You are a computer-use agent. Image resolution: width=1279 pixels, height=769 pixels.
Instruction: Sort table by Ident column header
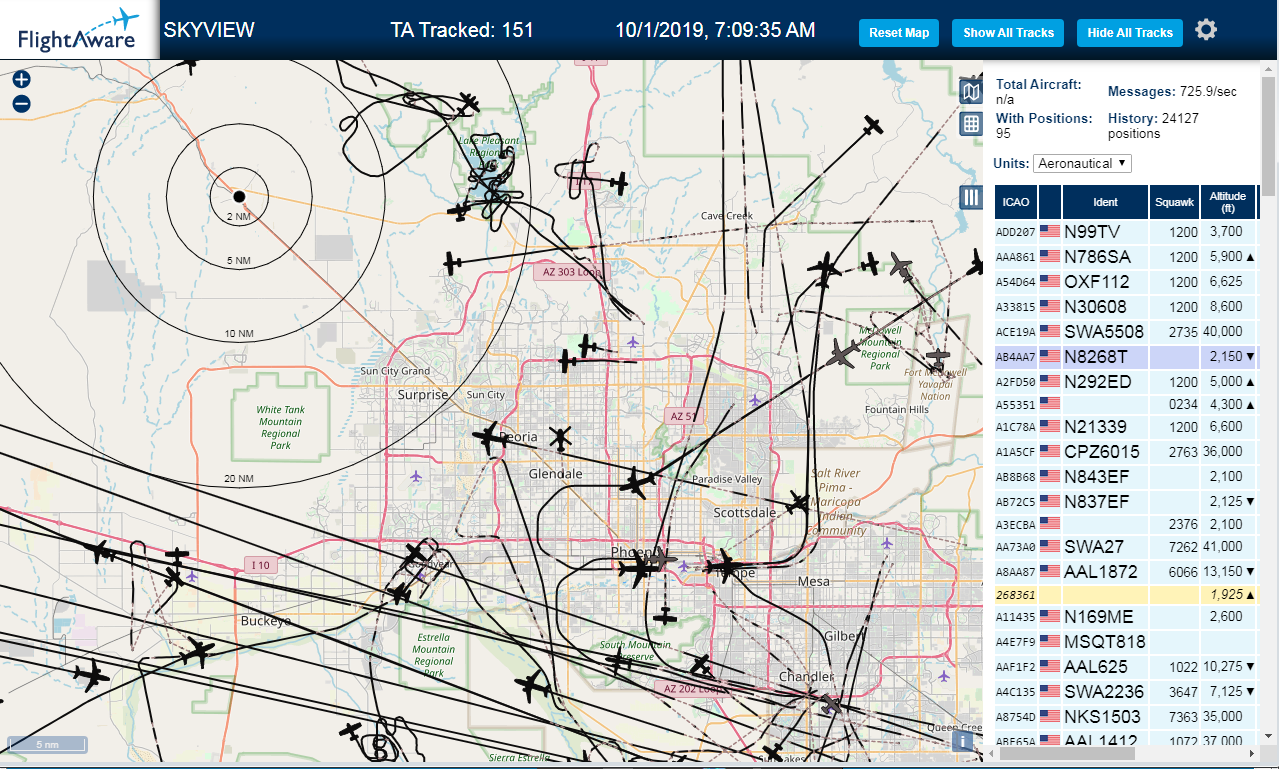(1105, 202)
